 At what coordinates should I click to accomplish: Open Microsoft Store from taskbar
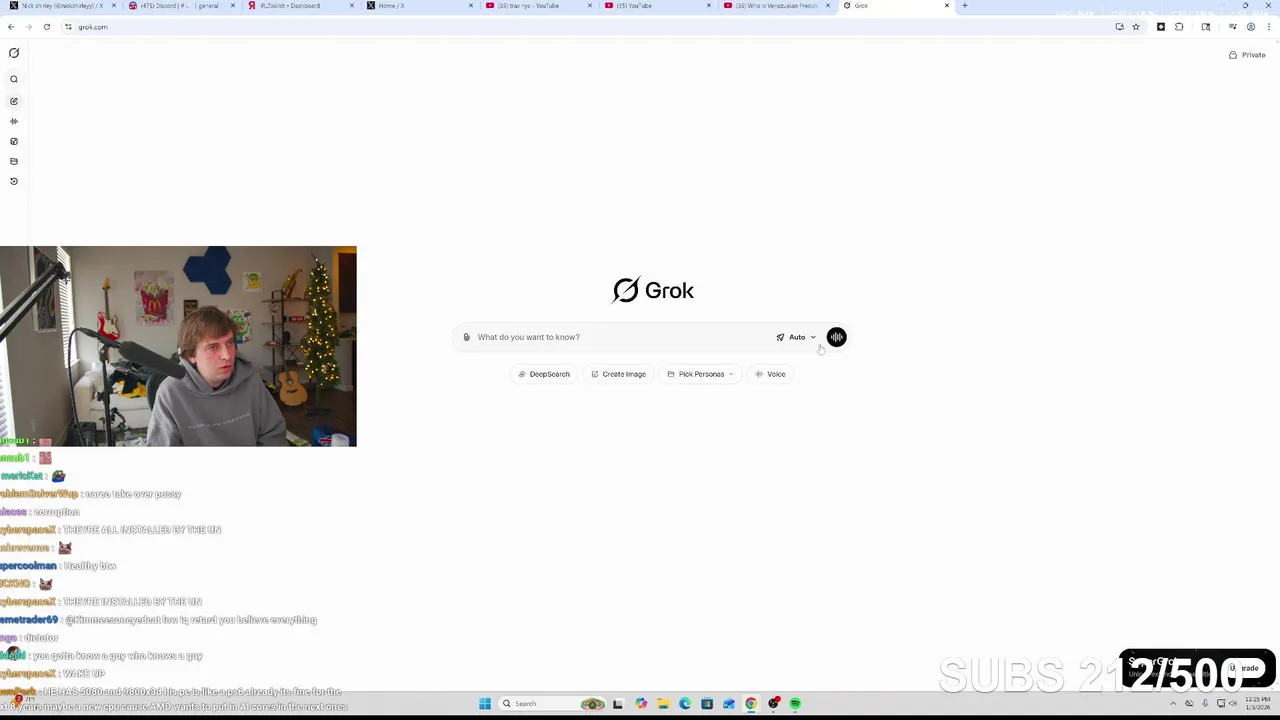(707, 704)
